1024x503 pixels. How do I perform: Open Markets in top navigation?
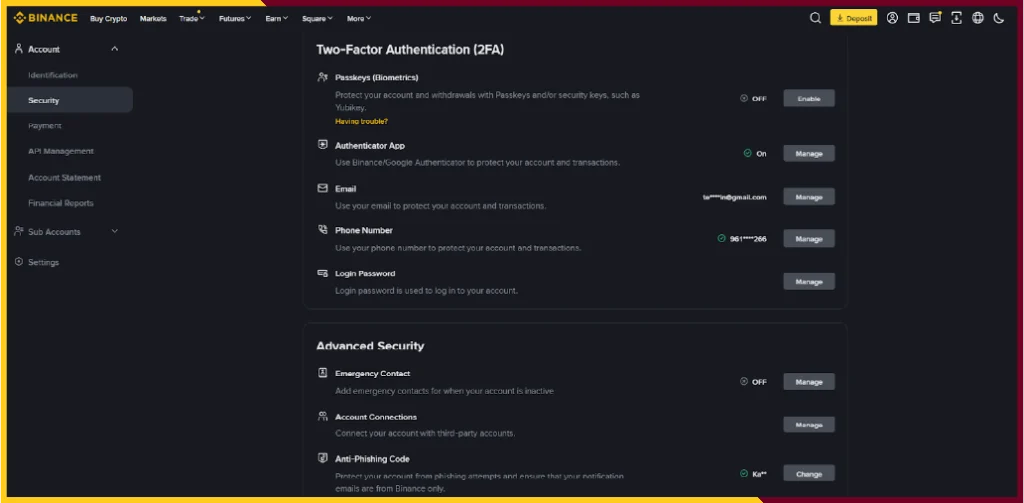tap(153, 18)
